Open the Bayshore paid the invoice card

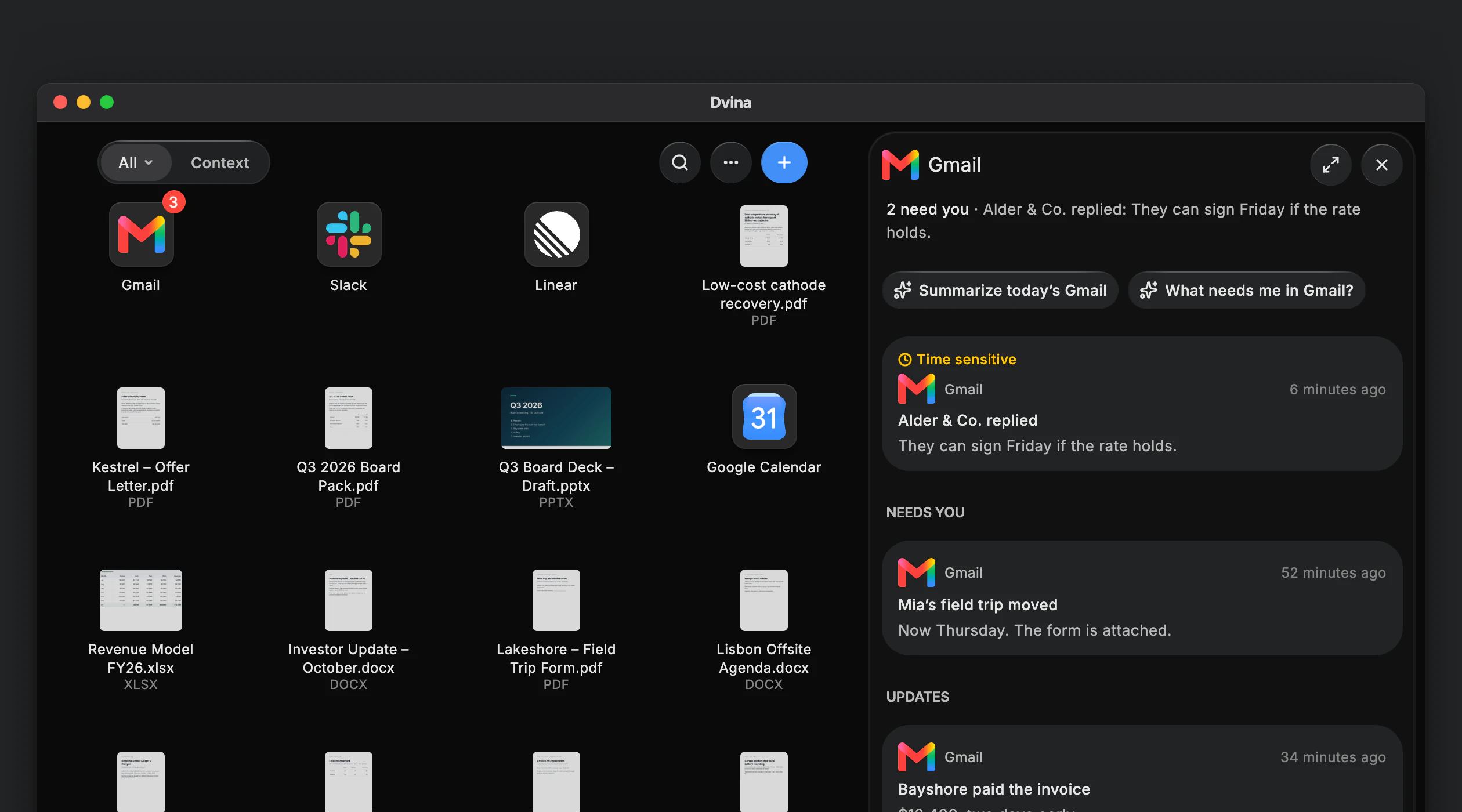tap(1142, 769)
